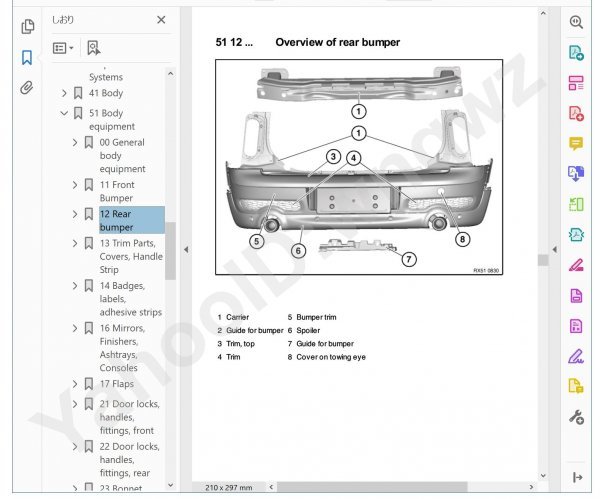600x499 pixels.
Task: Expand the 11 Front Bumper bookmark
Action: pyautogui.click(x=75, y=185)
